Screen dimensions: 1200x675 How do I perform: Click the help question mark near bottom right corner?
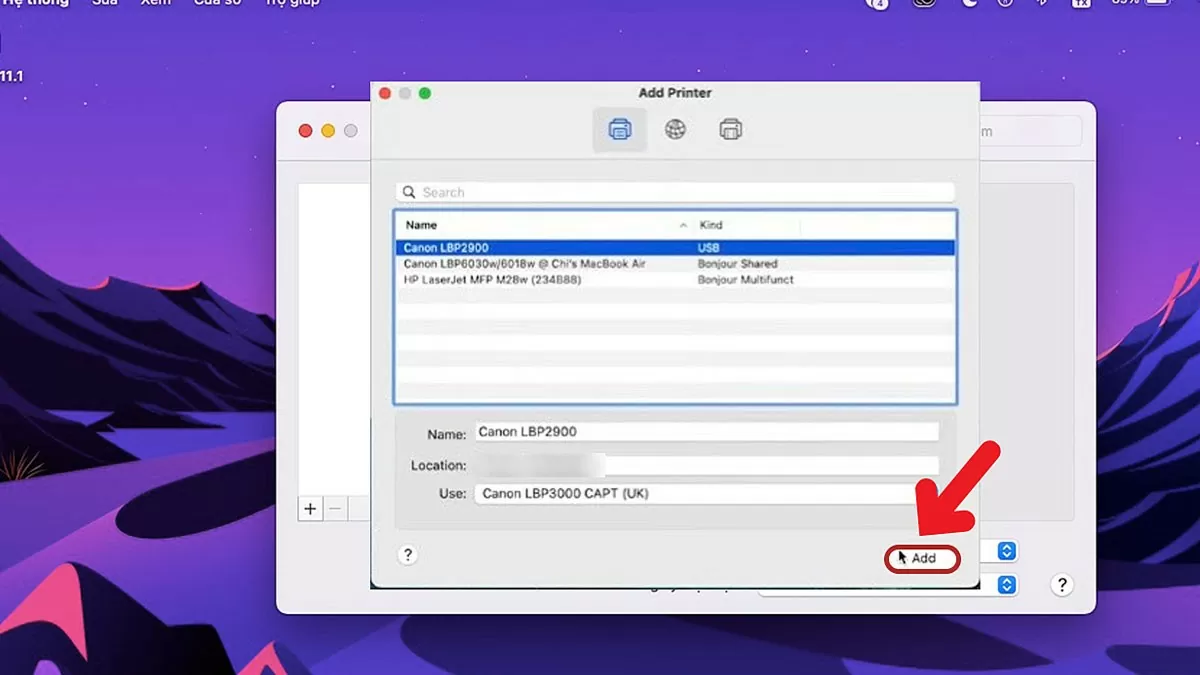[1062, 584]
